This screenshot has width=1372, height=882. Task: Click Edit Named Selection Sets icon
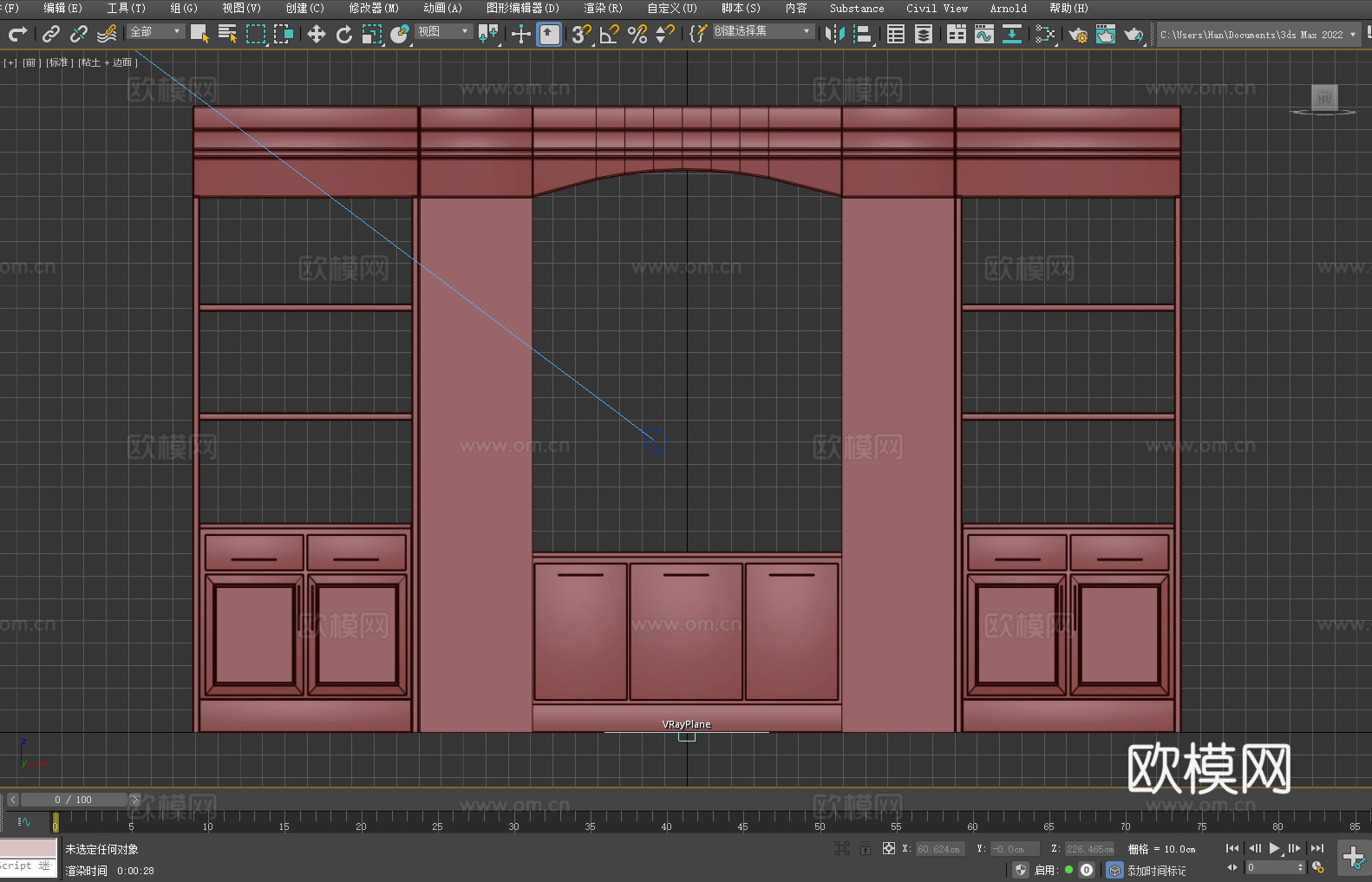[x=698, y=34]
